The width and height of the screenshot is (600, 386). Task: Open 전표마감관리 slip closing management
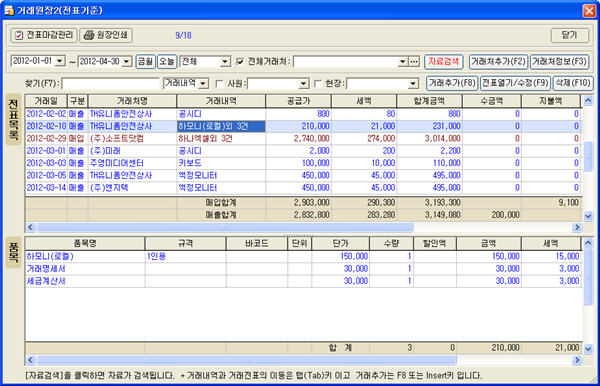point(44,35)
